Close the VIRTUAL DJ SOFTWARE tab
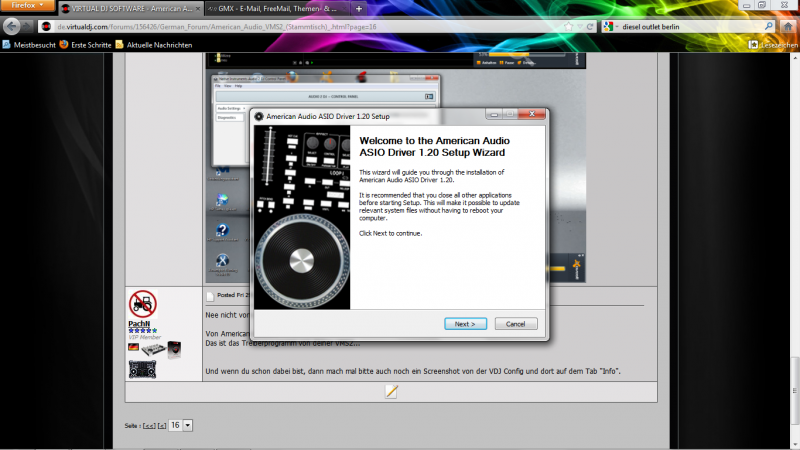Screen dimensions: 800x450 click(x=197, y=9)
